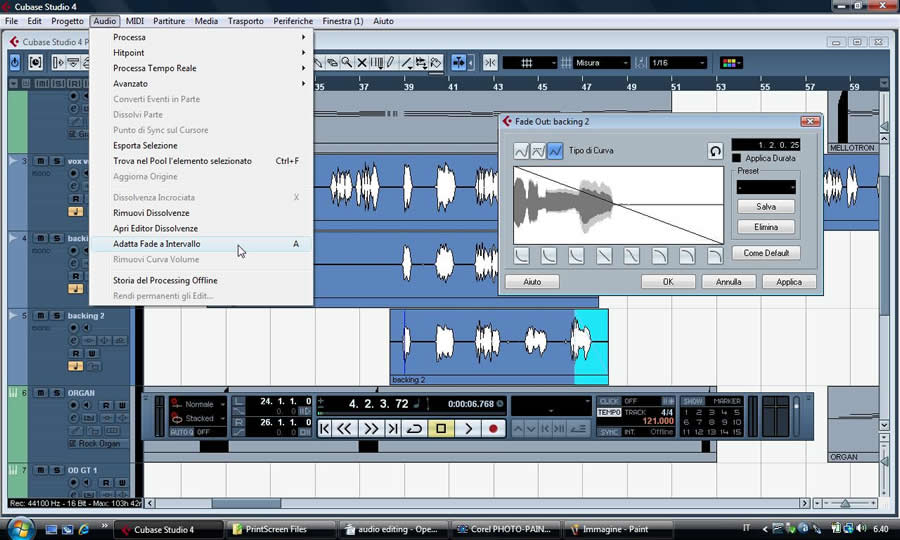Click the horizontal scrollbar of the project window

point(245,503)
